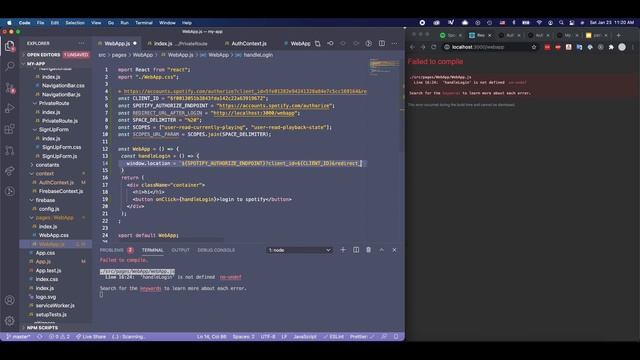The height and width of the screenshot is (360, 640).
Task: Click Live Share in status bar
Action: click(x=91, y=337)
